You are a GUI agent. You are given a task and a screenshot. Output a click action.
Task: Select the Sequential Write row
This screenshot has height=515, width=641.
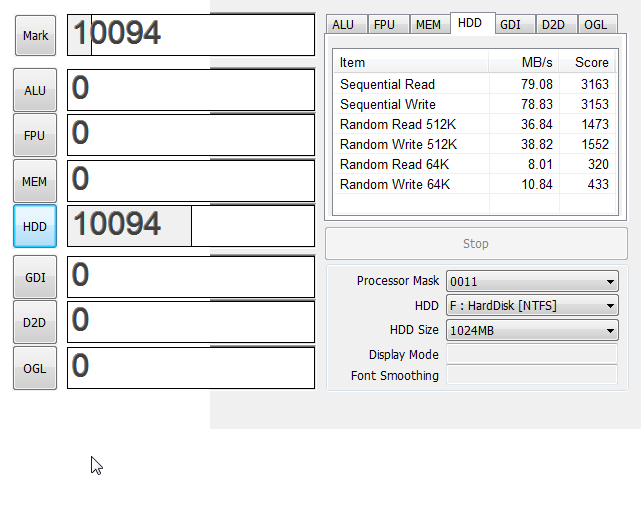[475, 104]
